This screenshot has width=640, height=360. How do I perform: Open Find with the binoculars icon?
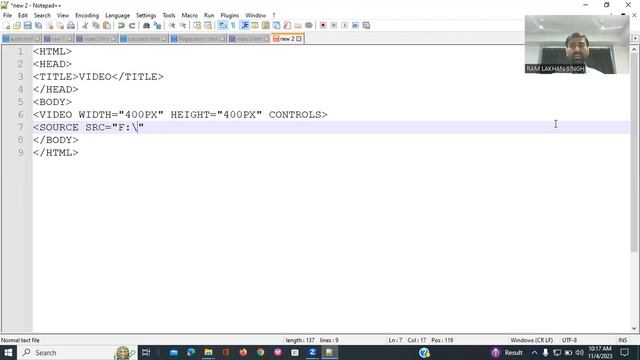(146, 25)
